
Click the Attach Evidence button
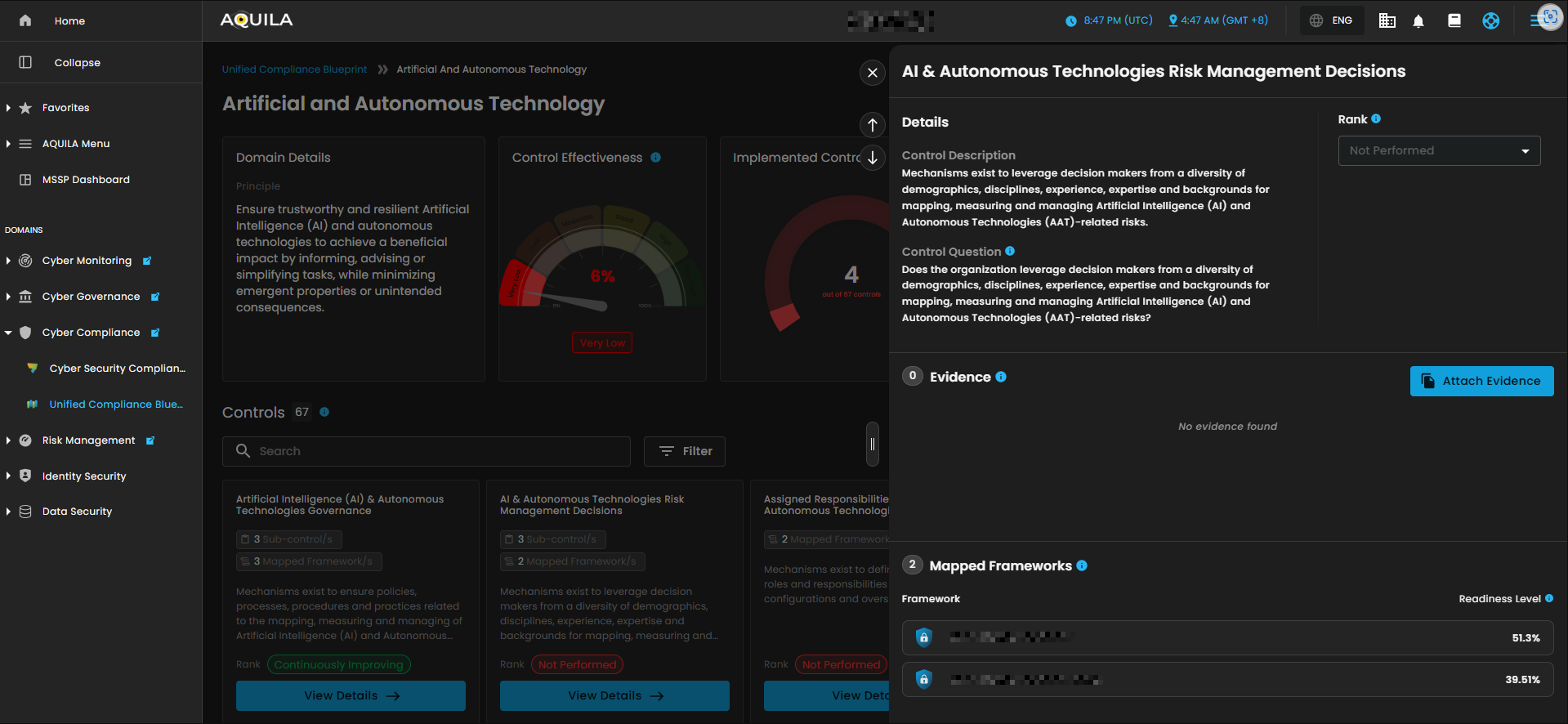(1481, 382)
